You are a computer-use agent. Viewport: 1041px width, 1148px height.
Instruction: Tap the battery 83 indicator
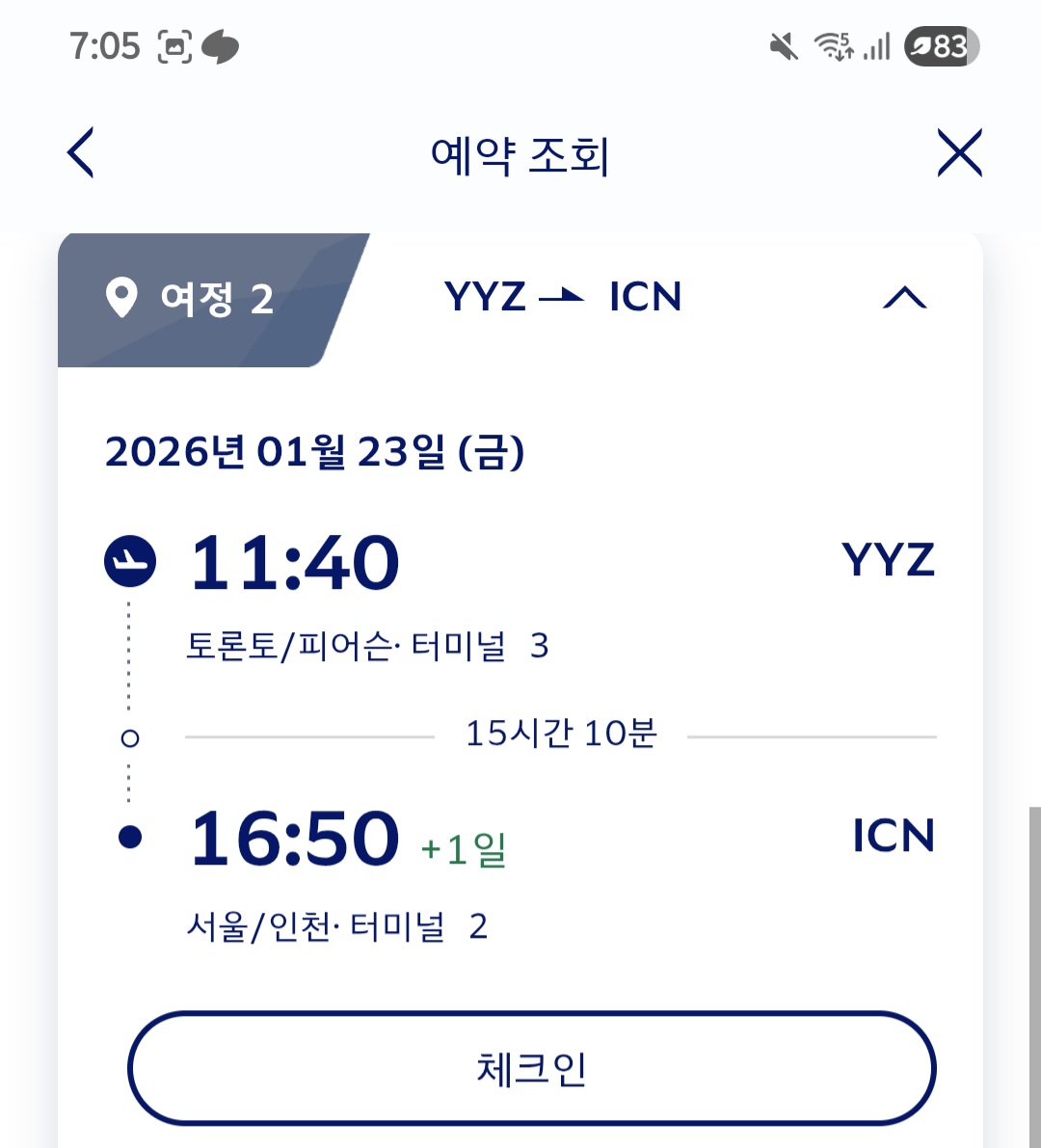coord(941,45)
